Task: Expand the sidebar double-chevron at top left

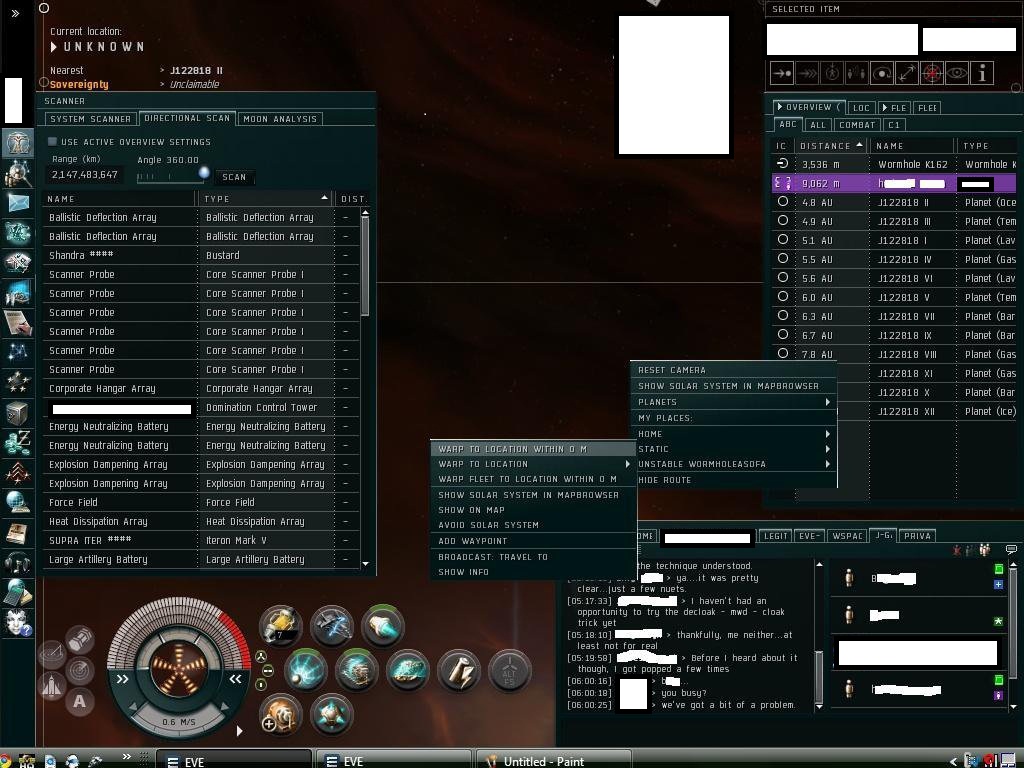Action: 15,13
